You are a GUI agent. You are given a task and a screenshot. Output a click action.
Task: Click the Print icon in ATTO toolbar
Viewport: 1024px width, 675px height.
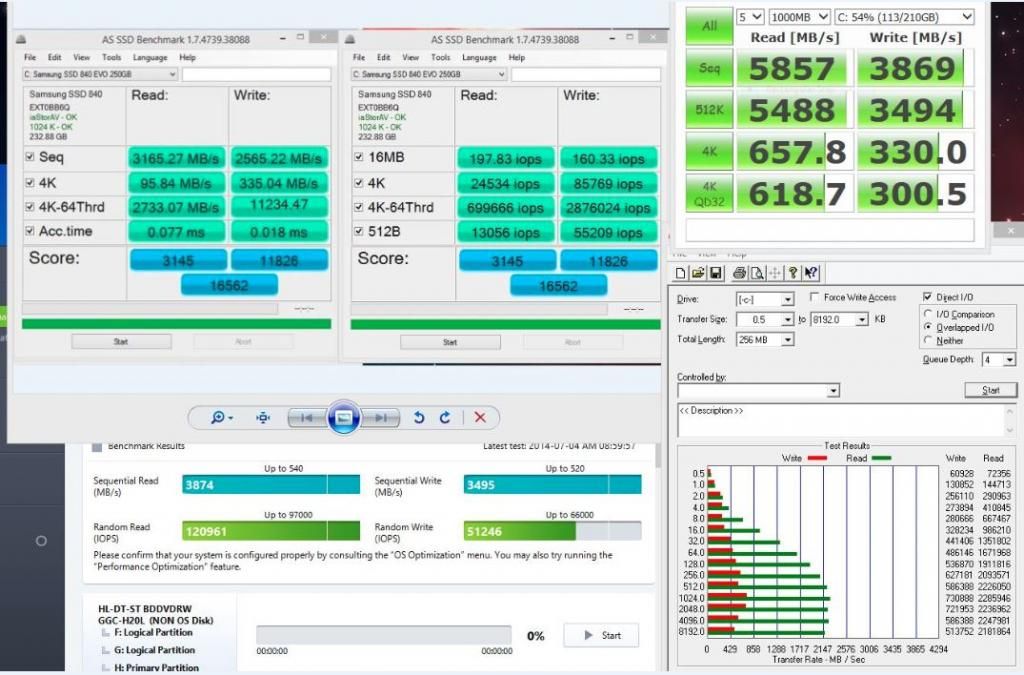739,273
